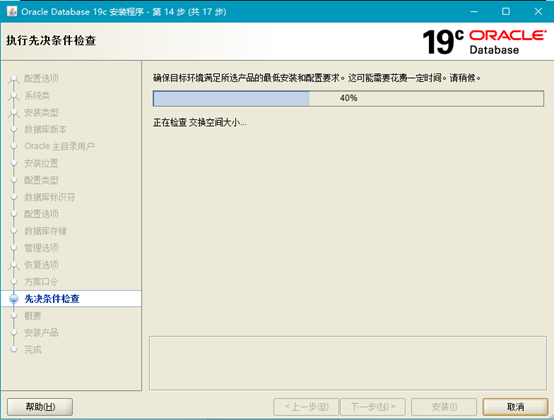This screenshot has width=554, height=420.
Task: Select 数据库存储 step in sidebar
Action: point(46,231)
